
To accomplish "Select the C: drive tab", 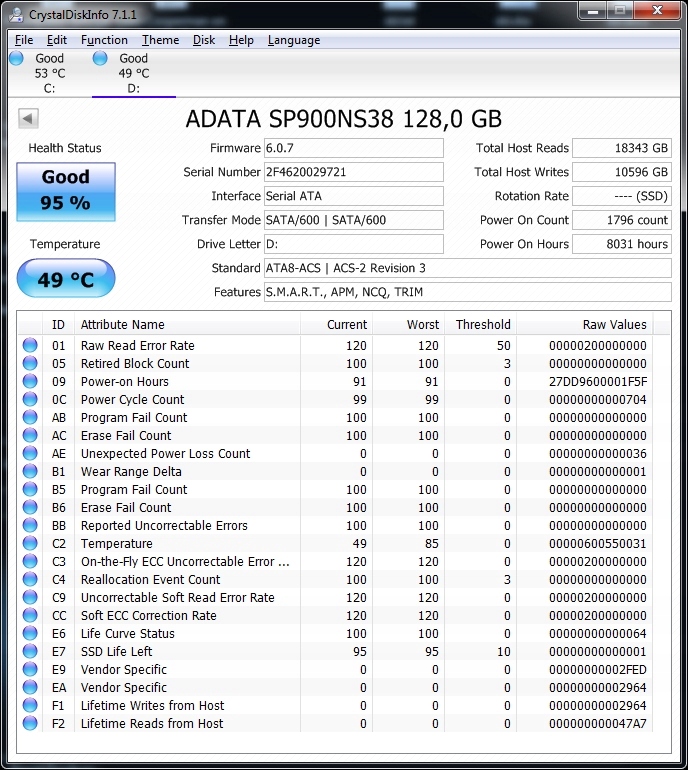I will [x=50, y=73].
